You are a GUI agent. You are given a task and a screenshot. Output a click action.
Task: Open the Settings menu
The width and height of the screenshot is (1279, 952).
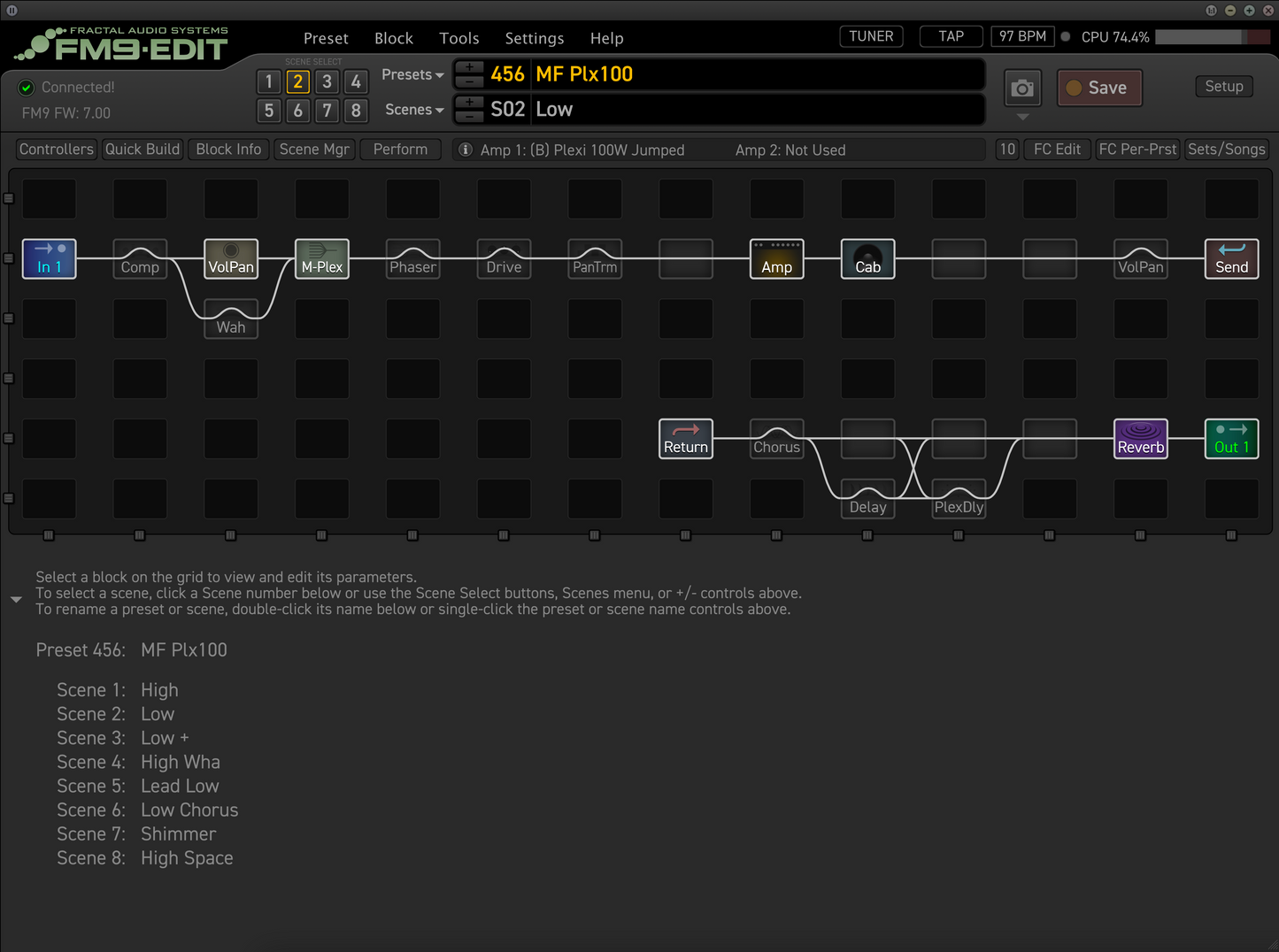coord(535,38)
